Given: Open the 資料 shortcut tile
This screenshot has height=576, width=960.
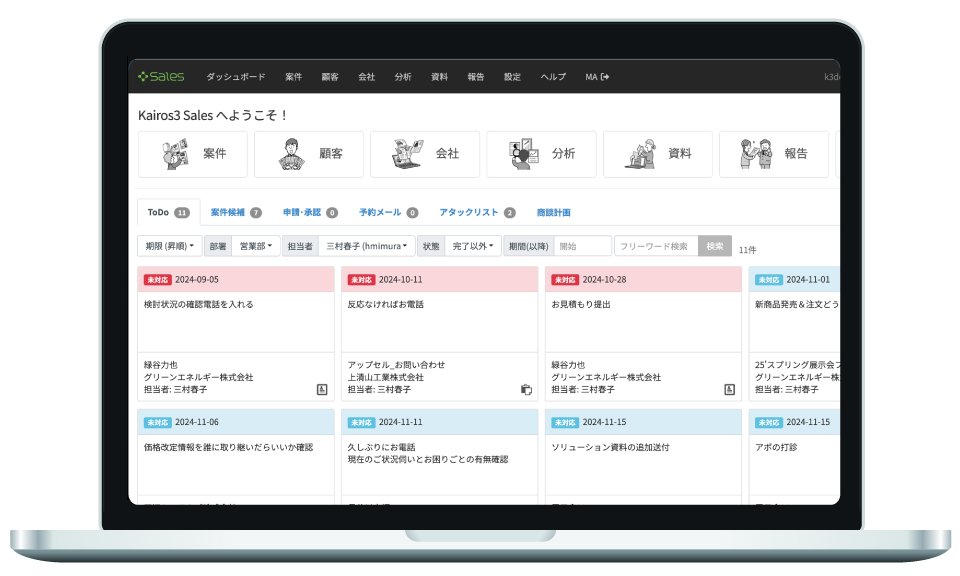Looking at the screenshot, I should (x=657, y=154).
